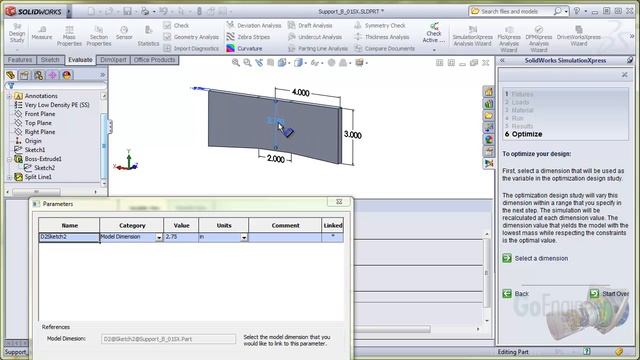640x360 pixels.
Task: Open the SolidWorks menu flyout arrow
Action: (69, 11)
